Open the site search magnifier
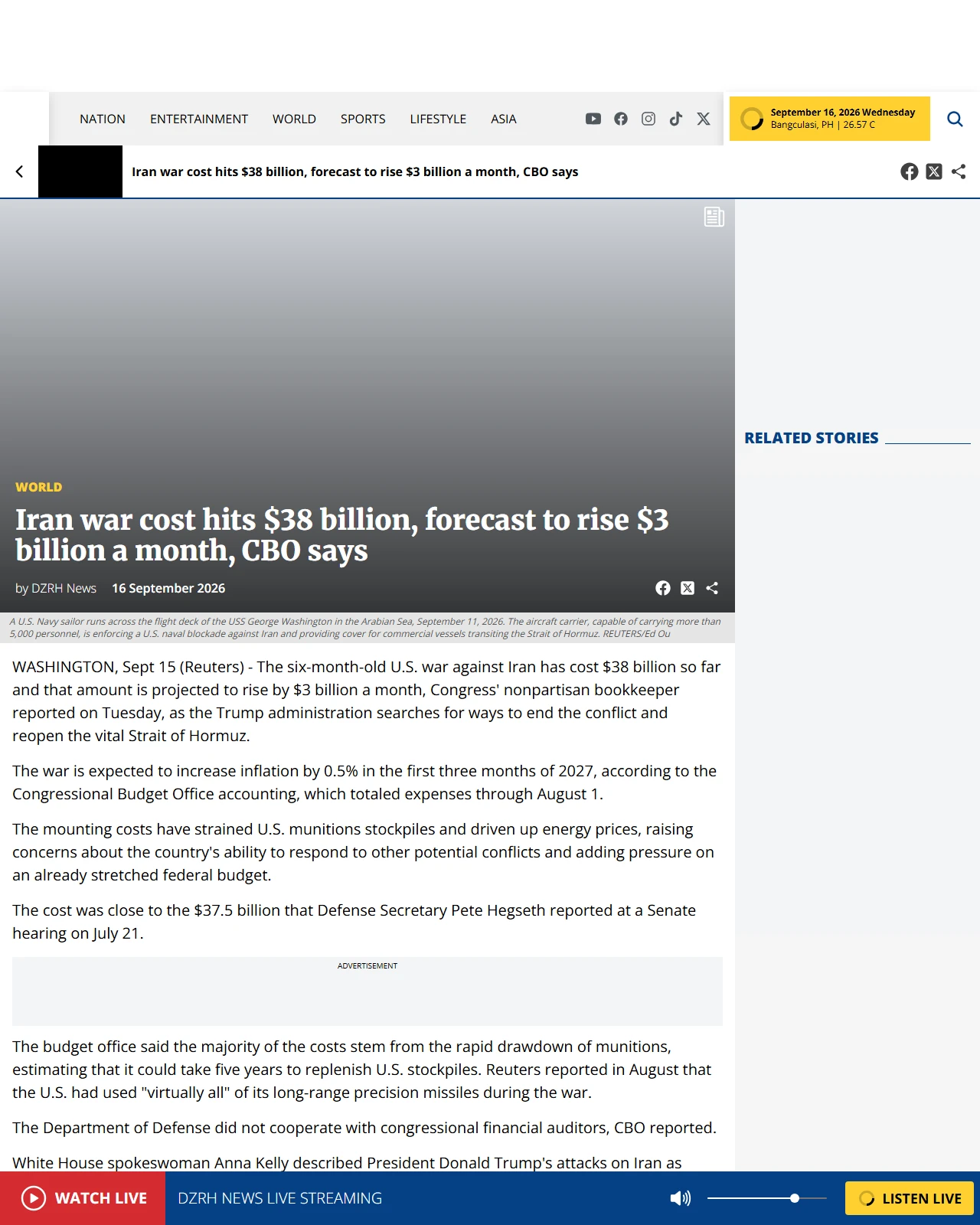This screenshot has height=1225, width=980. 955,119
